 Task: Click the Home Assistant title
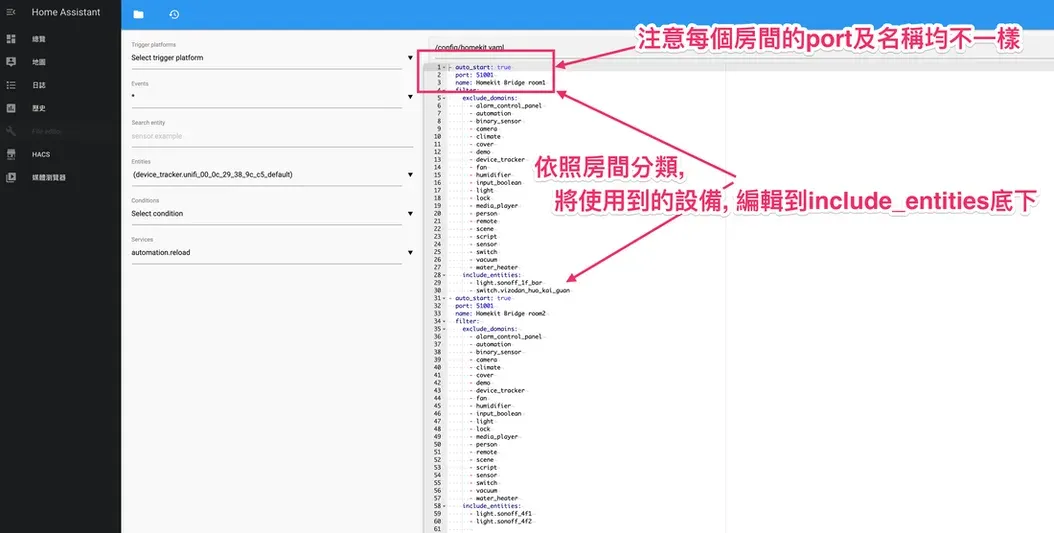[66, 12]
